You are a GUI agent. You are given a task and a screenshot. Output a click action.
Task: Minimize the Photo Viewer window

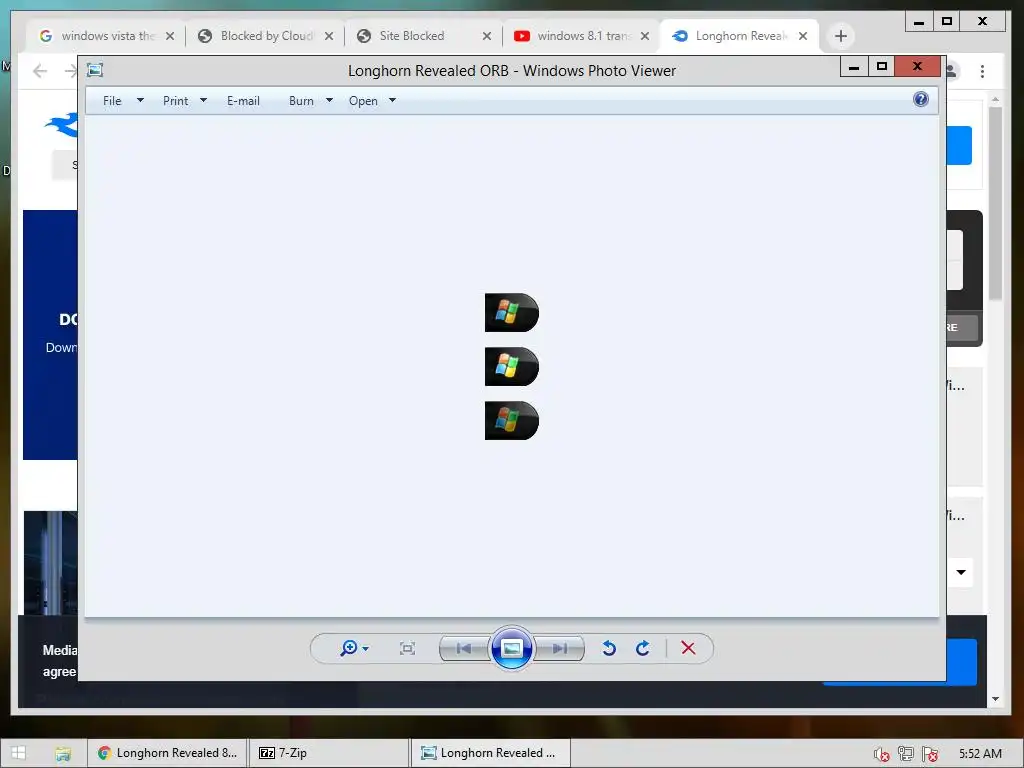point(854,67)
